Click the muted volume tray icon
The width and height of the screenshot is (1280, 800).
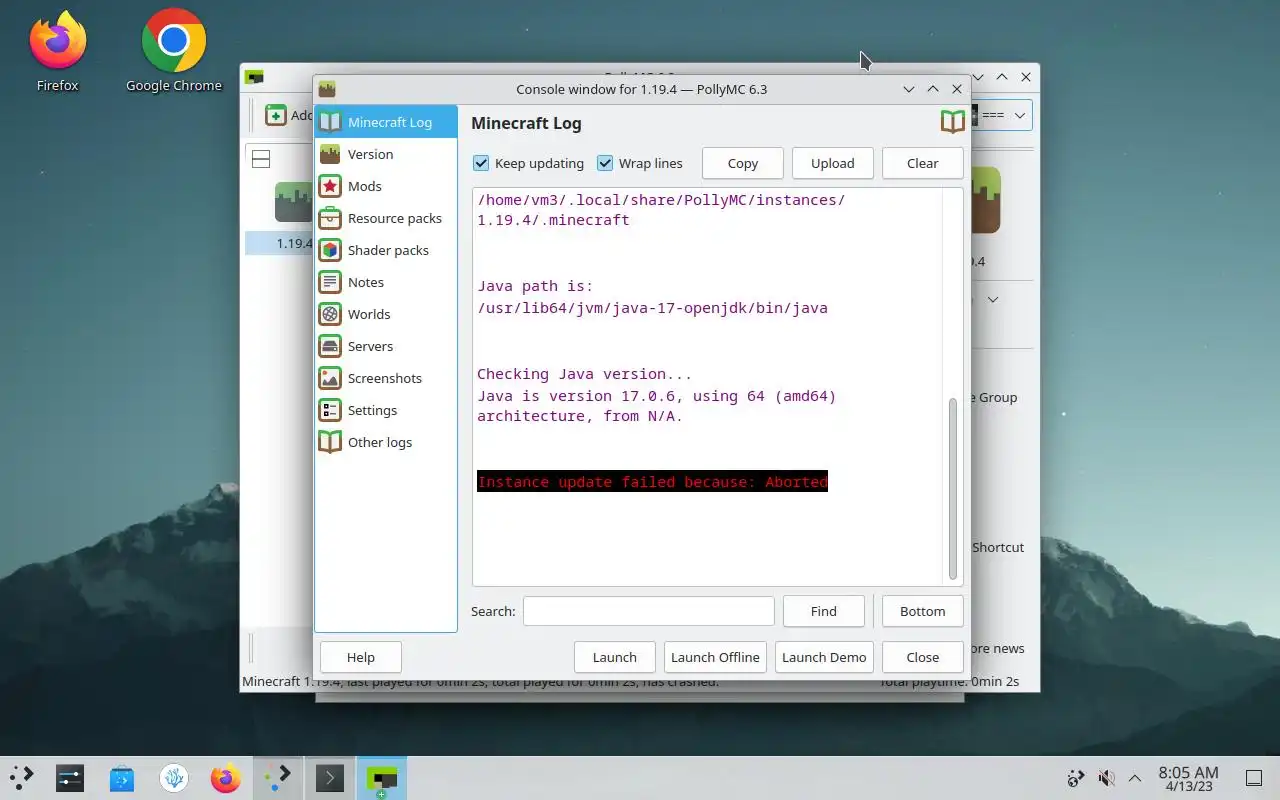1106,778
